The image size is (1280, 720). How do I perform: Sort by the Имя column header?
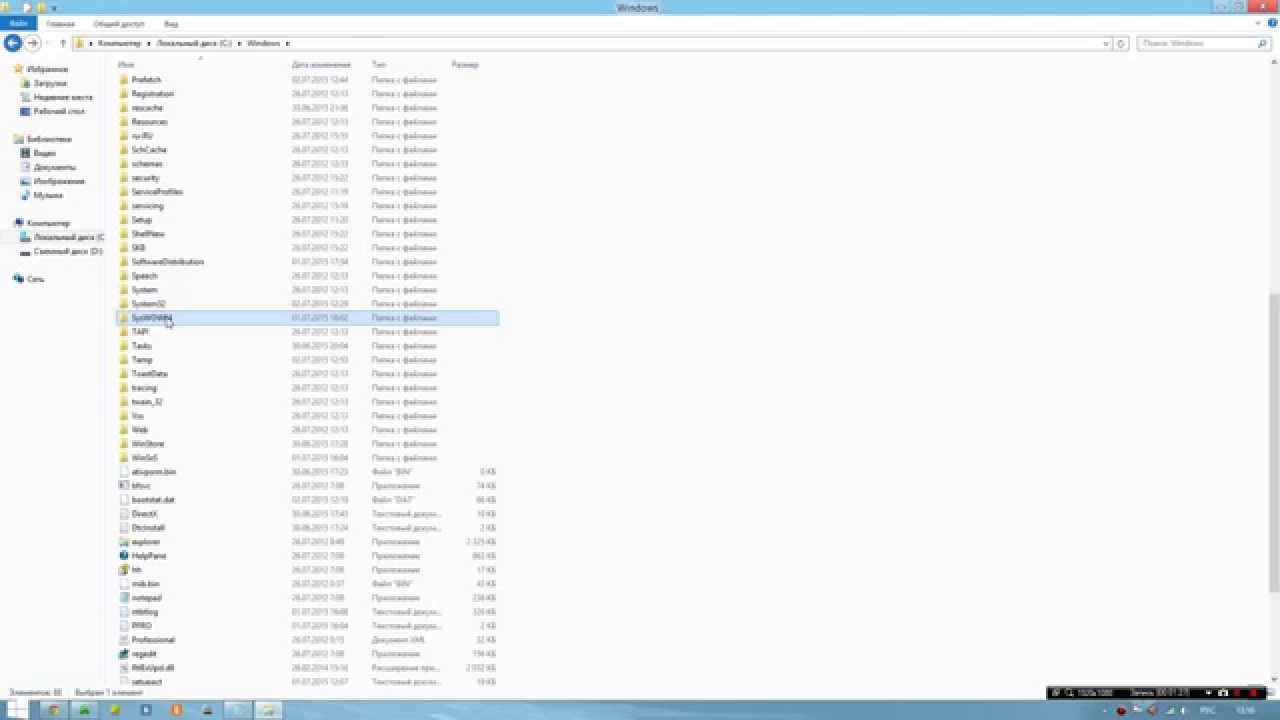pos(126,64)
